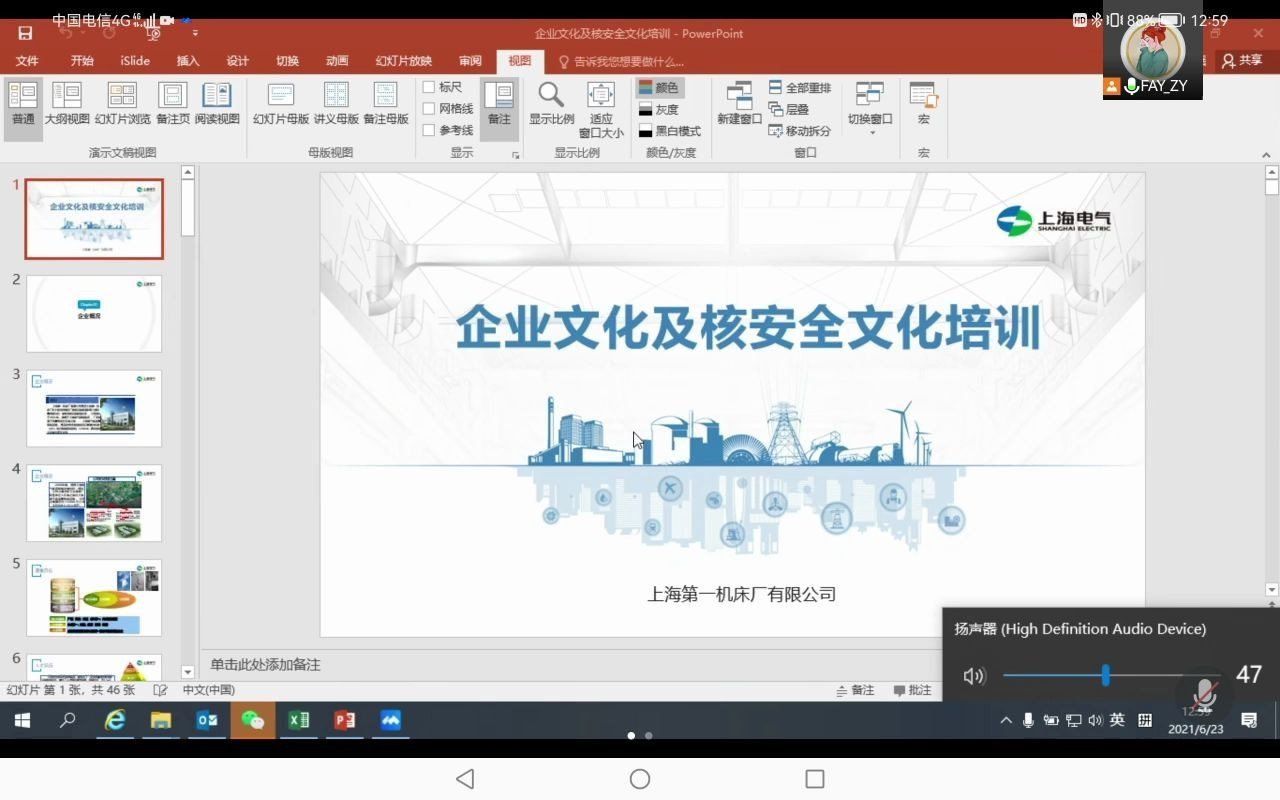Toggle the 备注 notes pane in the ribbon
Viewport: 1280px width, 800px height.
tap(499, 107)
